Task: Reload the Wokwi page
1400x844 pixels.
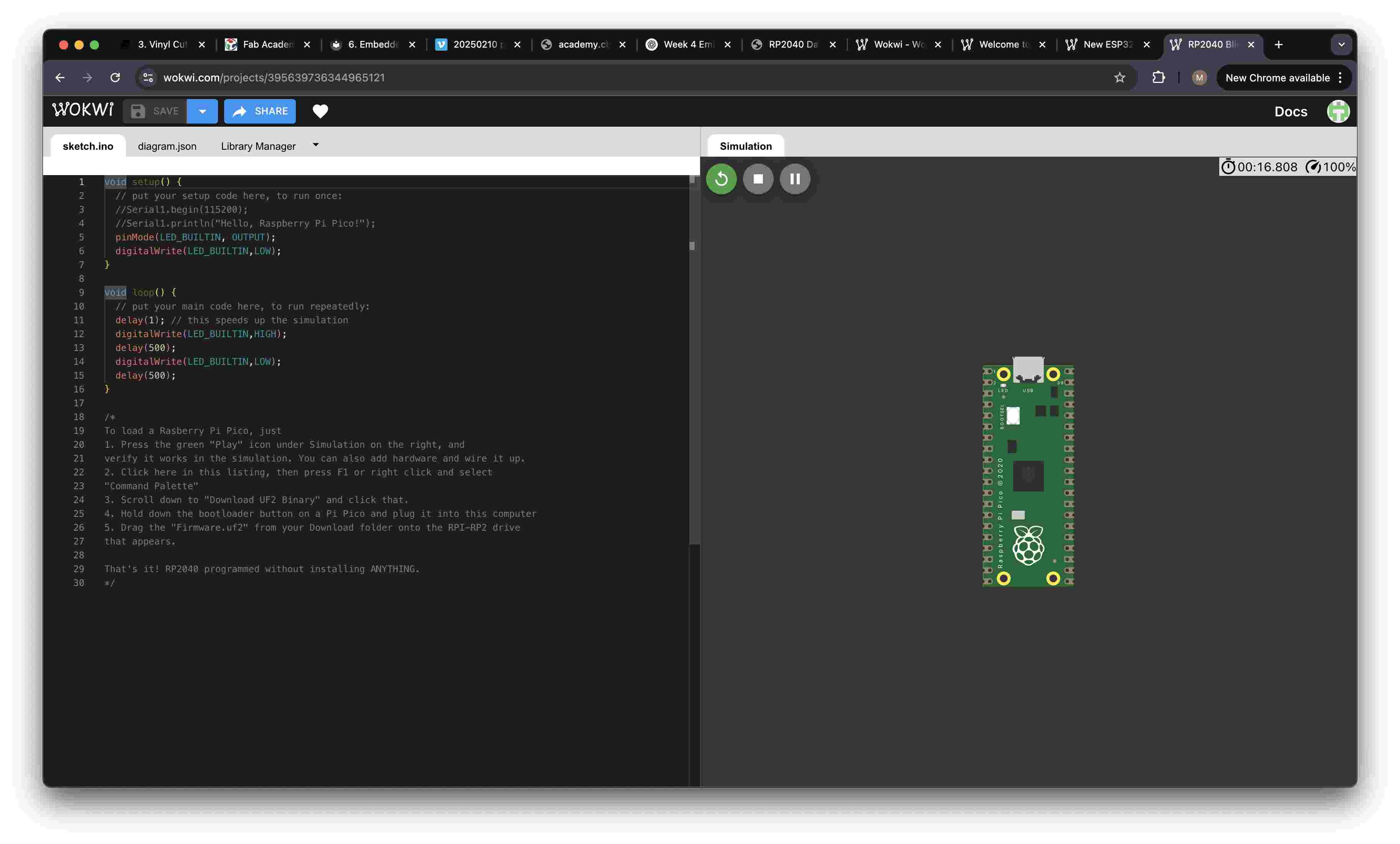Action: [116, 77]
